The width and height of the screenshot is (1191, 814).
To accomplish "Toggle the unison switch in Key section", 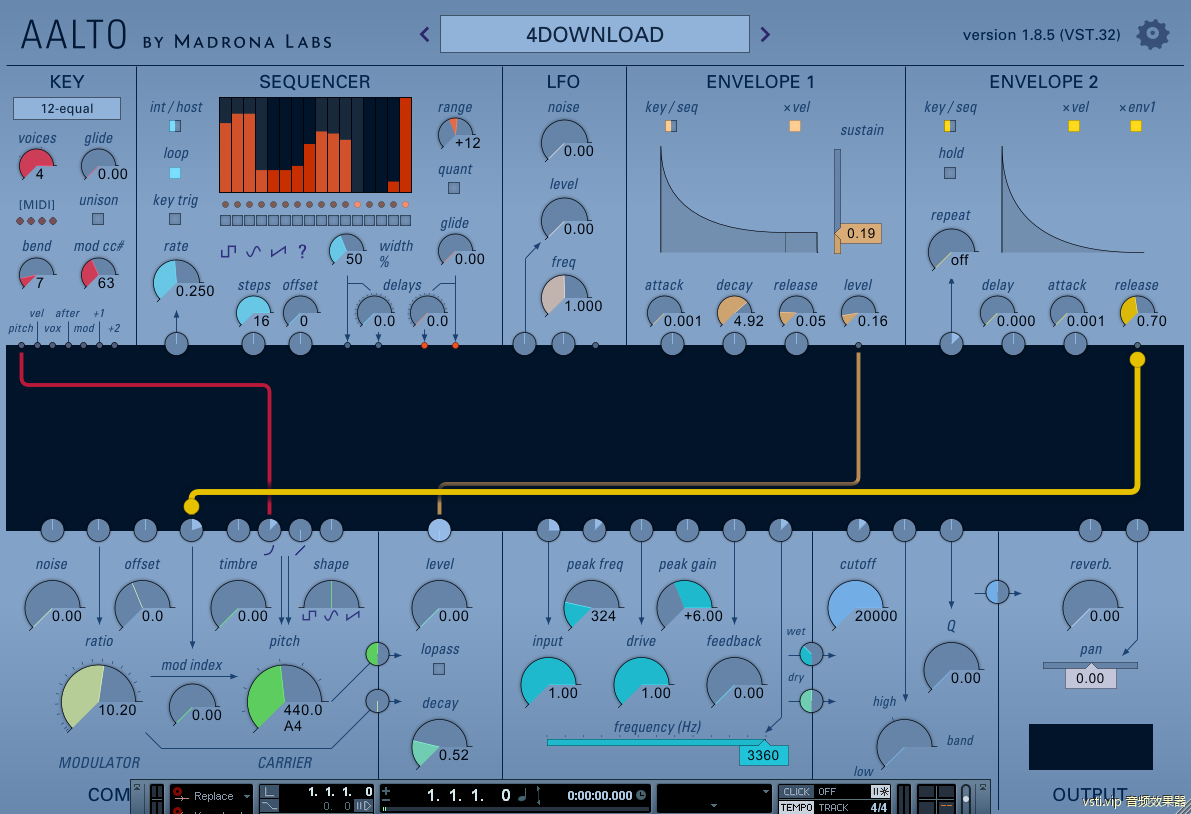I will pyautogui.click(x=98, y=219).
